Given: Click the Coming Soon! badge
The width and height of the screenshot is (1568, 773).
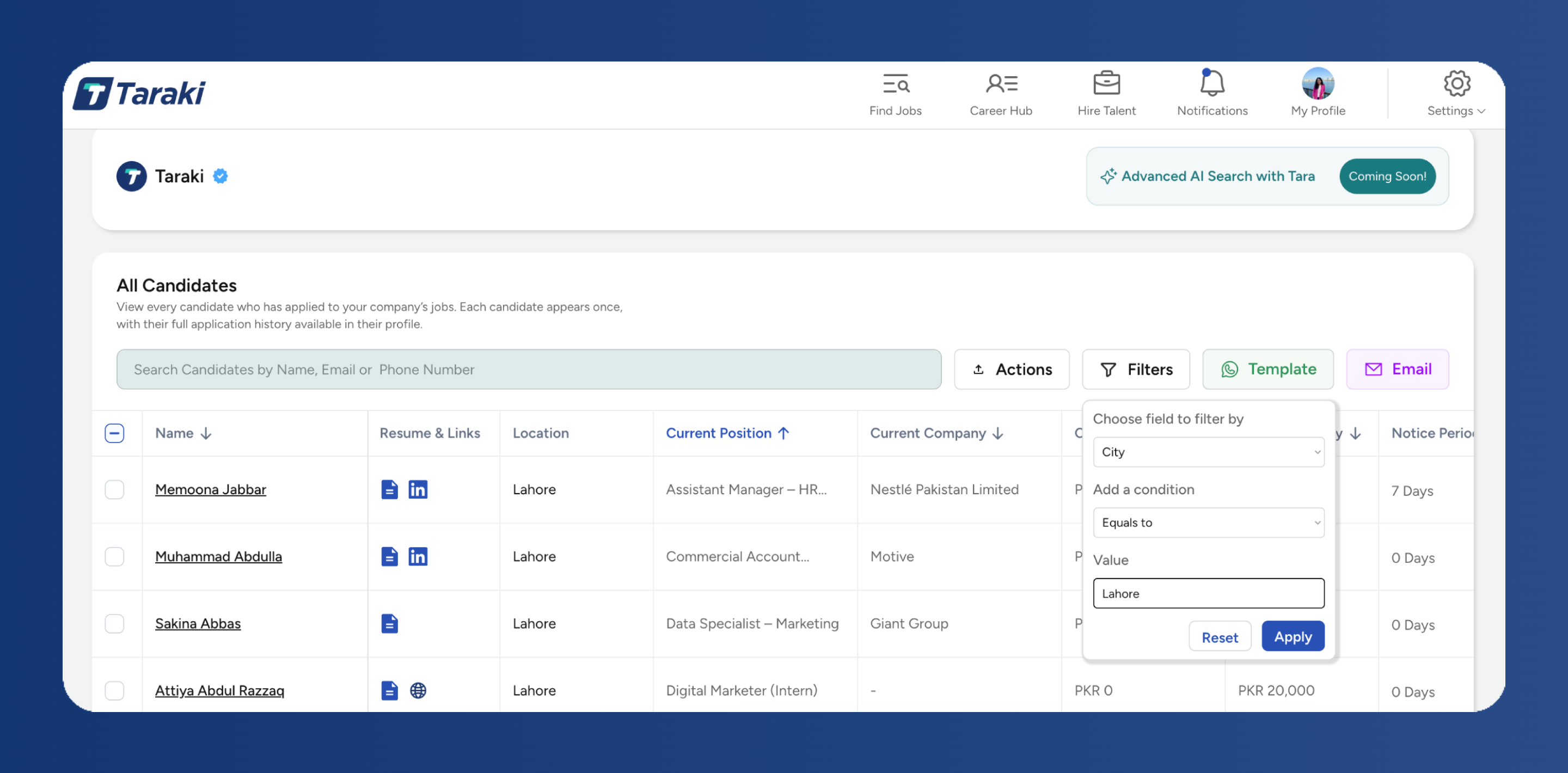Looking at the screenshot, I should point(1387,176).
